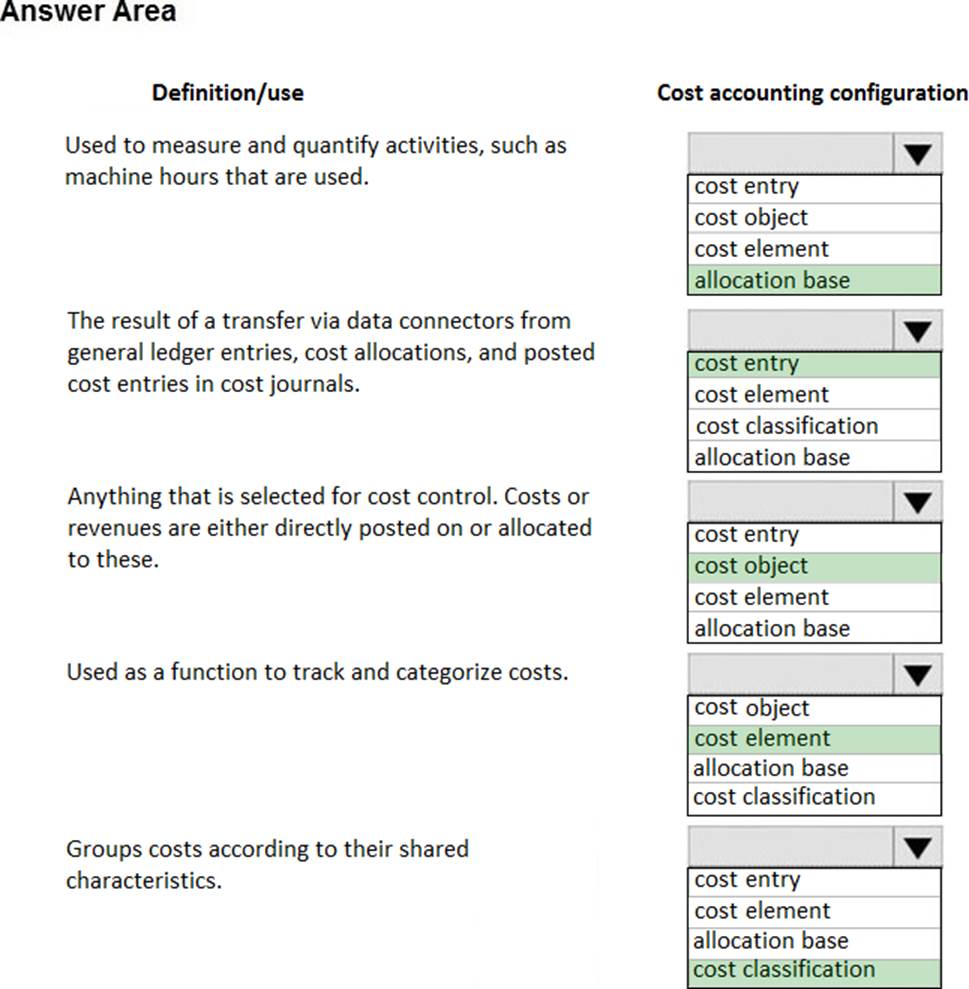Choose 'cost classification' in the data connectors list
969x989 pixels.
click(786, 426)
